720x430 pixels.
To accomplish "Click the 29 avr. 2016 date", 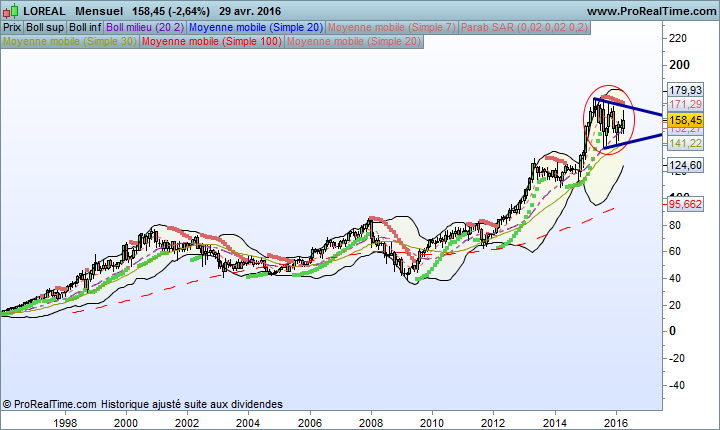I will 250,11.
